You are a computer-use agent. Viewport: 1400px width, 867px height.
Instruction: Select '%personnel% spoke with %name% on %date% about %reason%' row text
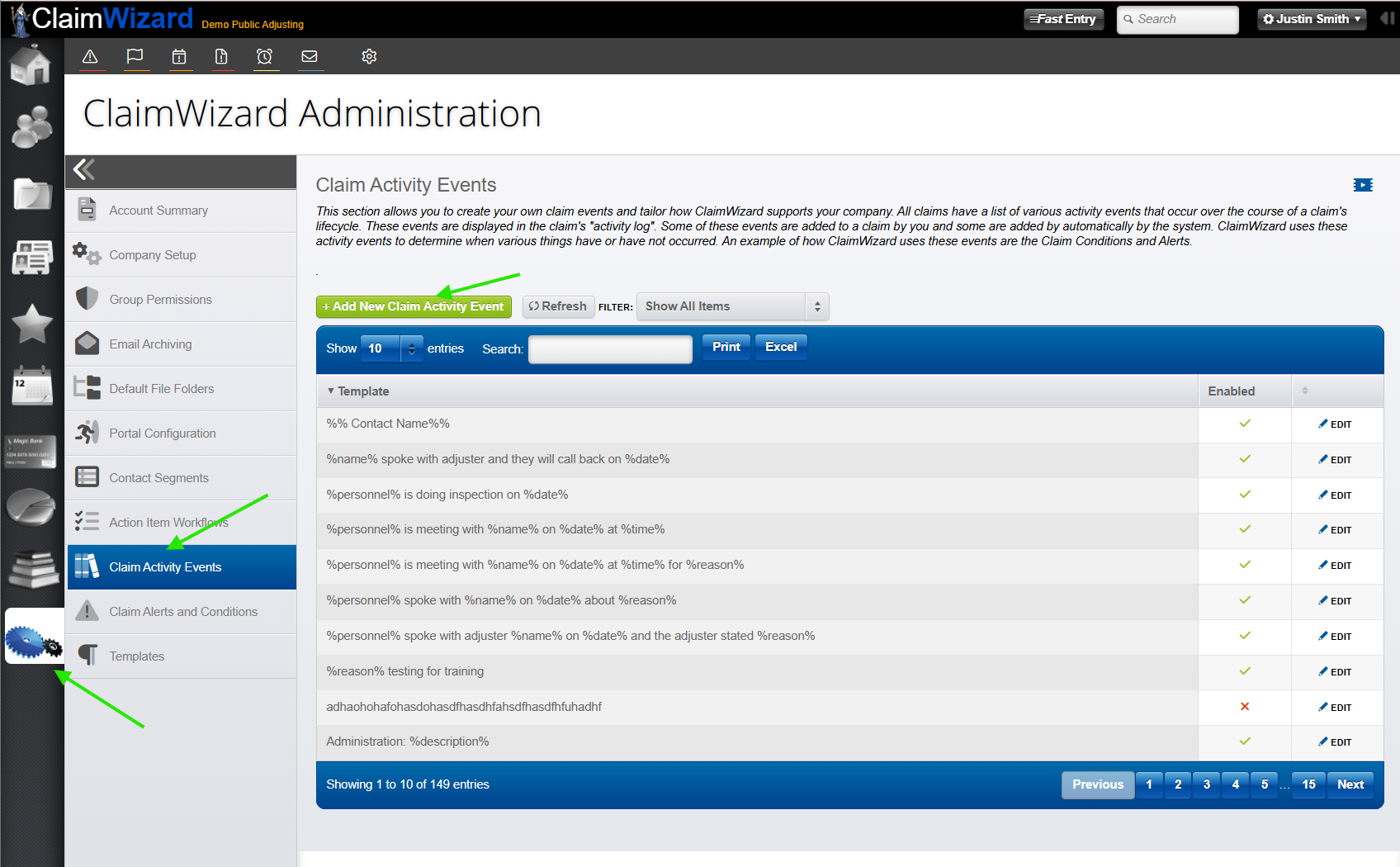click(x=501, y=600)
